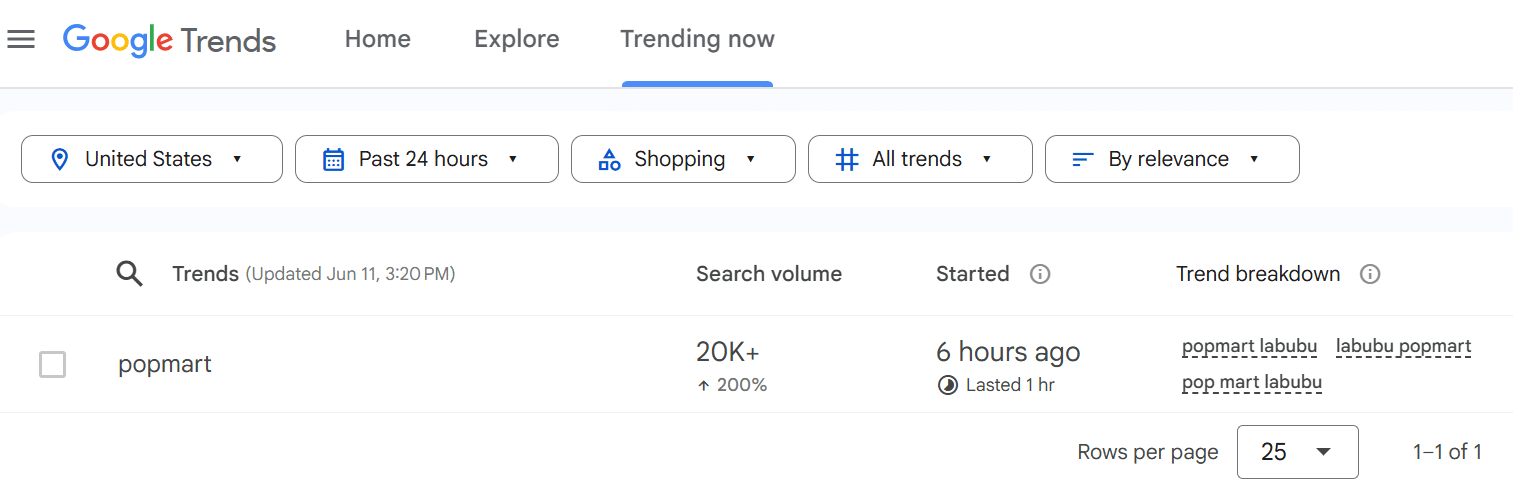The height and width of the screenshot is (486, 1513).
Task: Click the Google Trends logo
Action: tap(169, 40)
